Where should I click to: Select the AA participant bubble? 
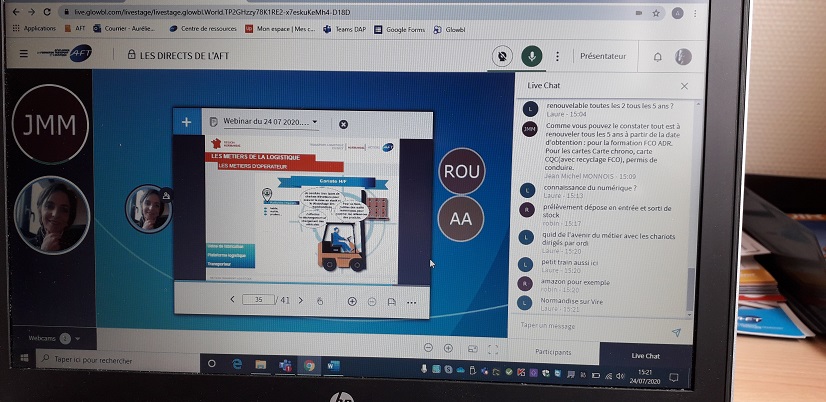461,219
